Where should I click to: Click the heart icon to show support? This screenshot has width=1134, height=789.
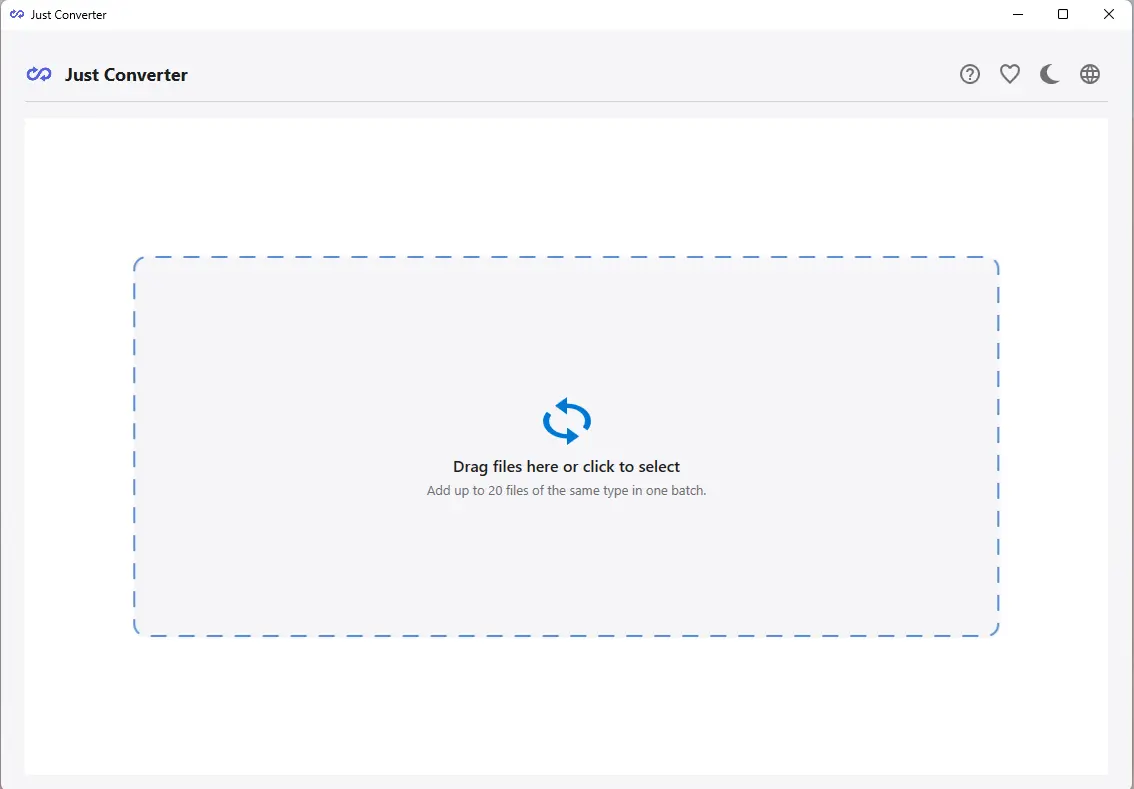pos(1009,74)
